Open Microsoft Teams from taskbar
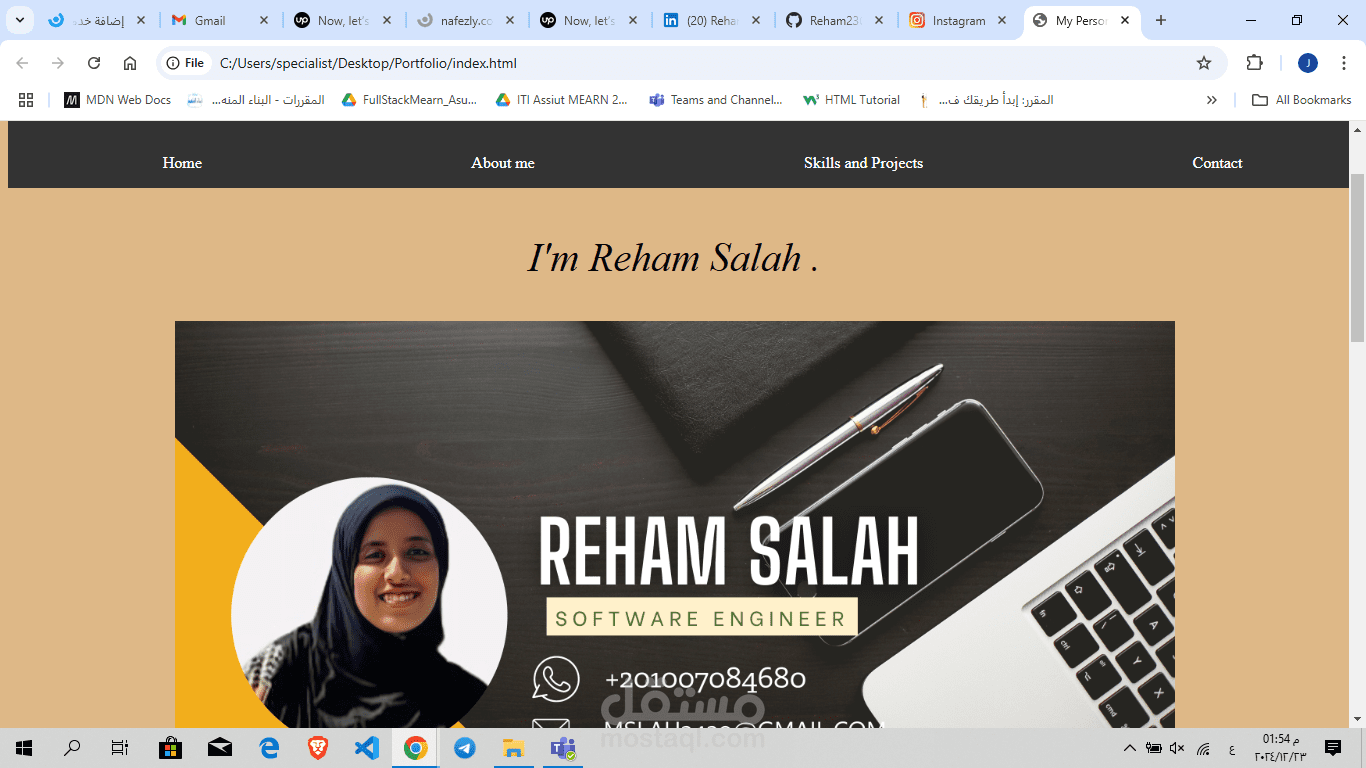Viewport: 1366px width, 768px height. (x=563, y=748)
